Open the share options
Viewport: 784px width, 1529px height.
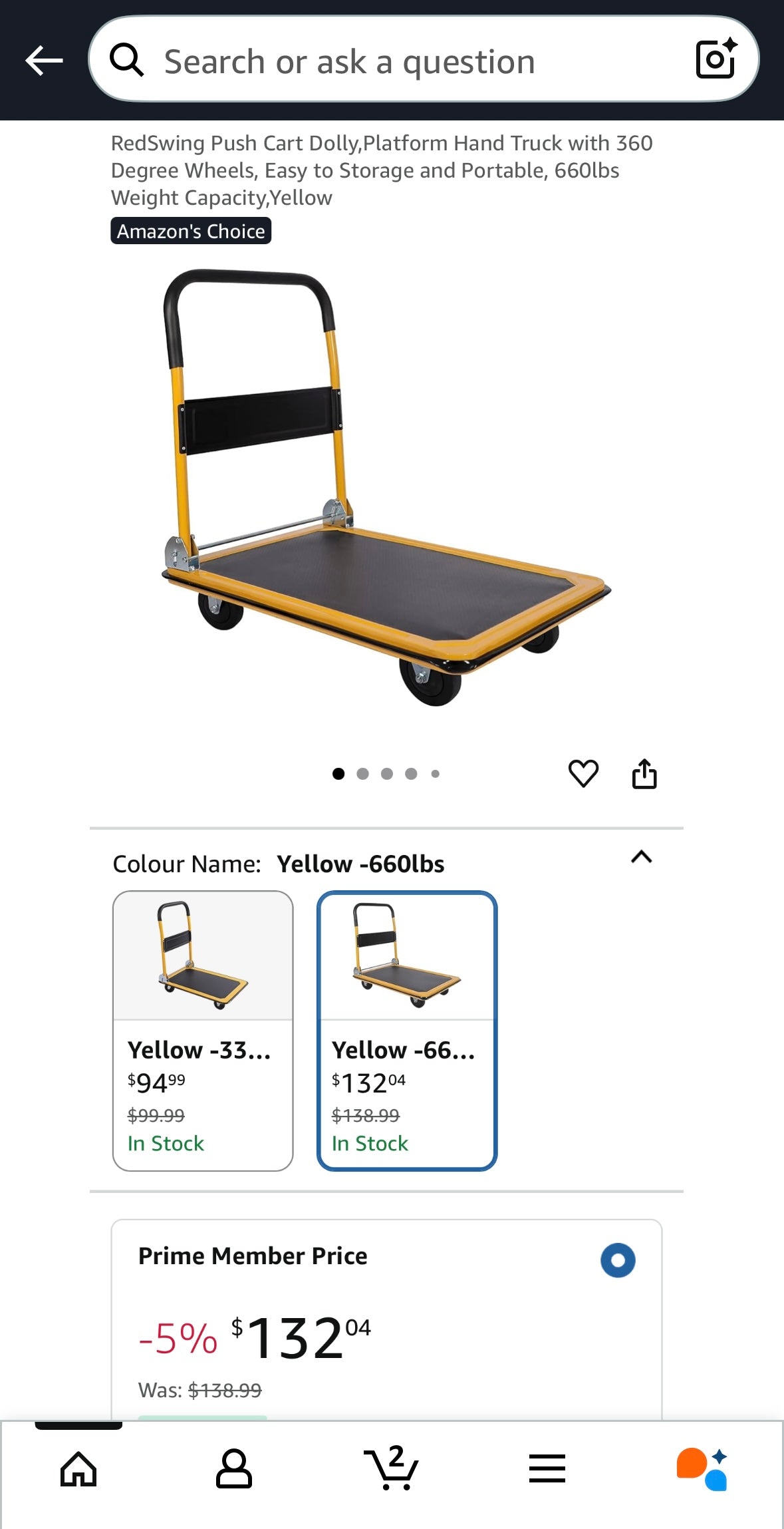pyautogui.click(x=644, y=773)
